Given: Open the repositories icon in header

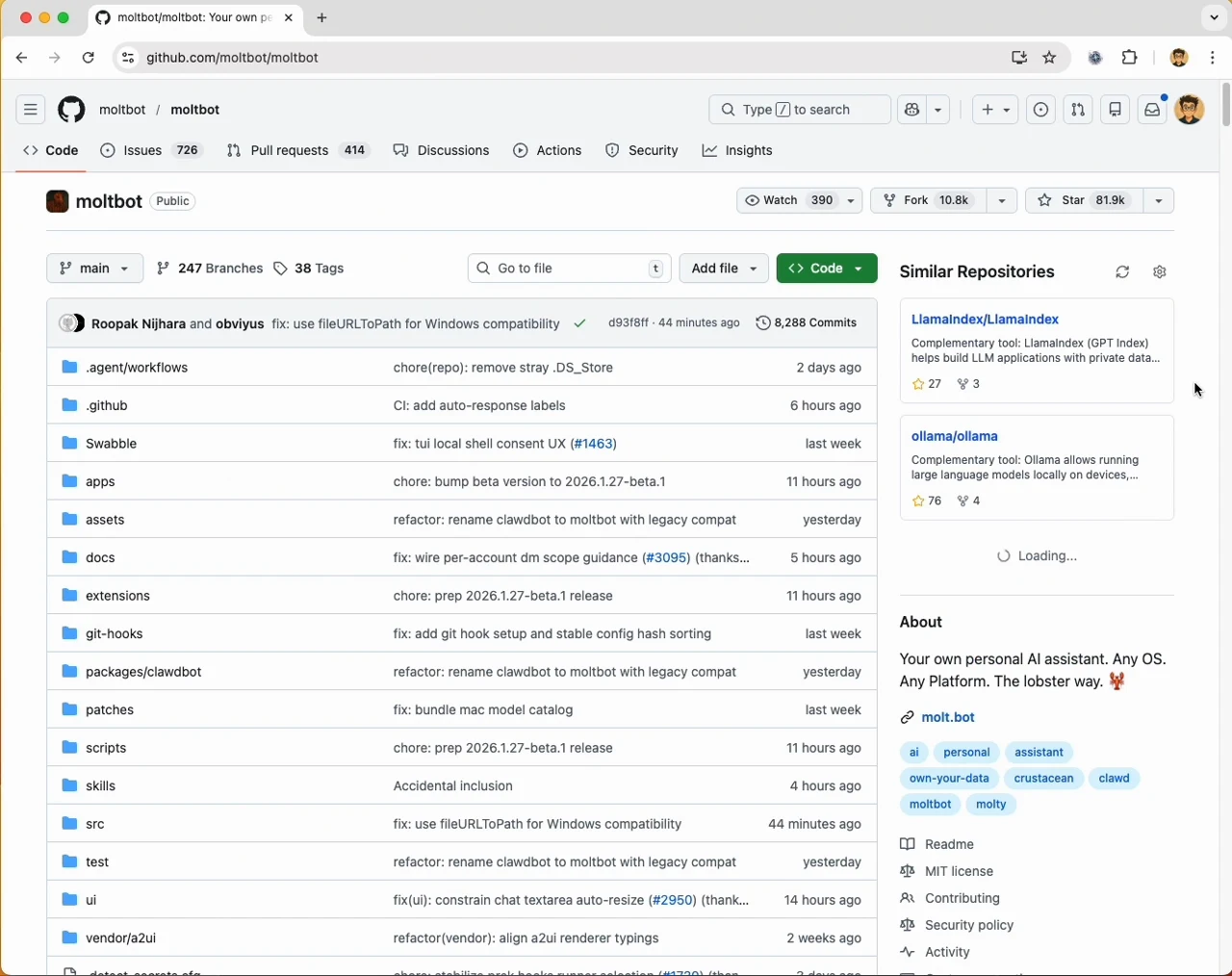Looking at the screenshot, I should tap(1116, 110).
